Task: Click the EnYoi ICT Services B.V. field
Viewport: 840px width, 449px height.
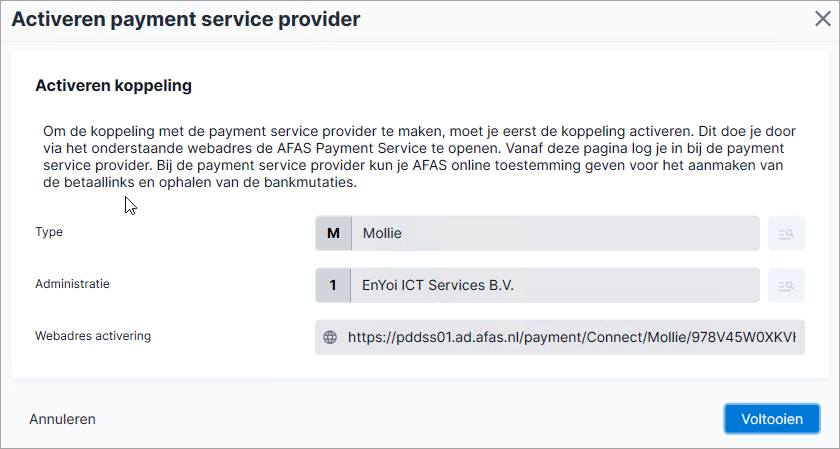Action: click(x=555, y=285)
